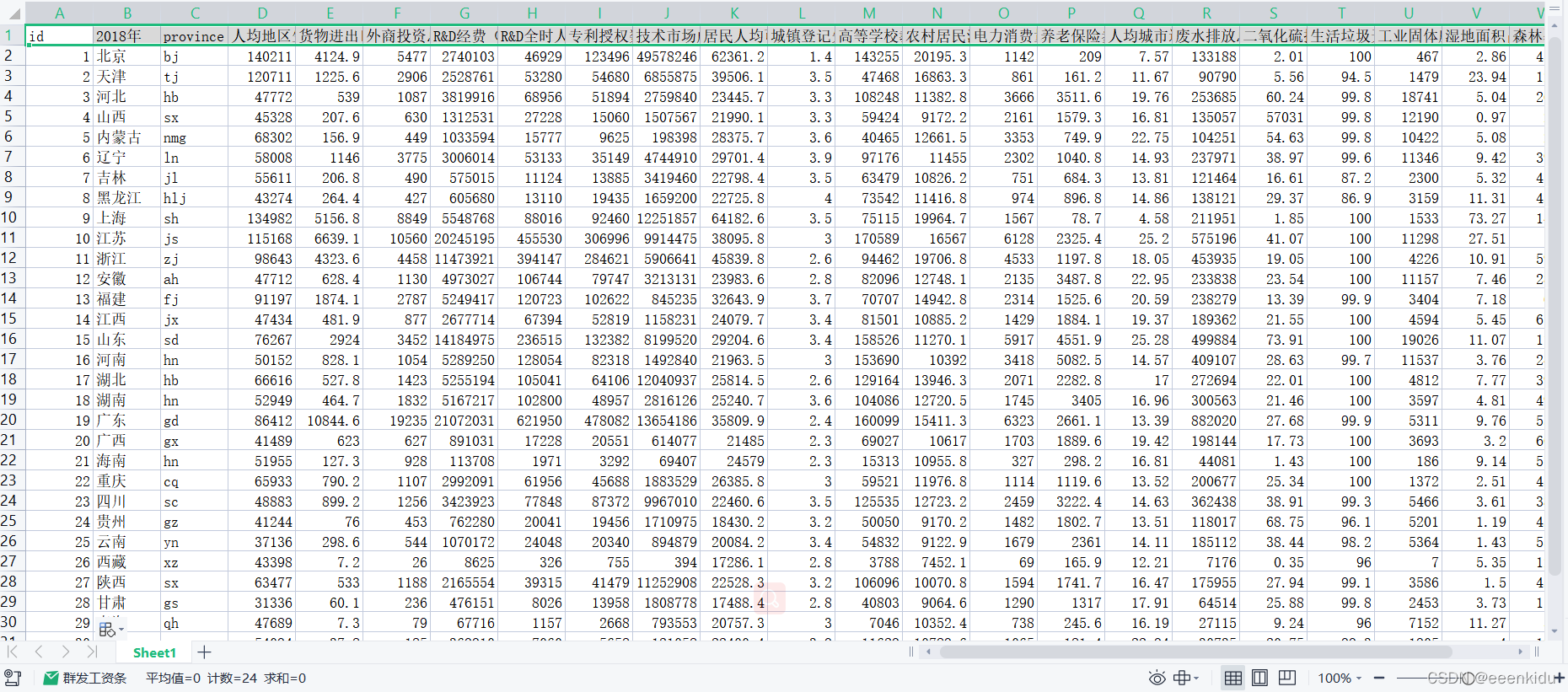Select the '2018年' header cell
The height and width of the screenshot is (692, 1568).
click(126, 35)
